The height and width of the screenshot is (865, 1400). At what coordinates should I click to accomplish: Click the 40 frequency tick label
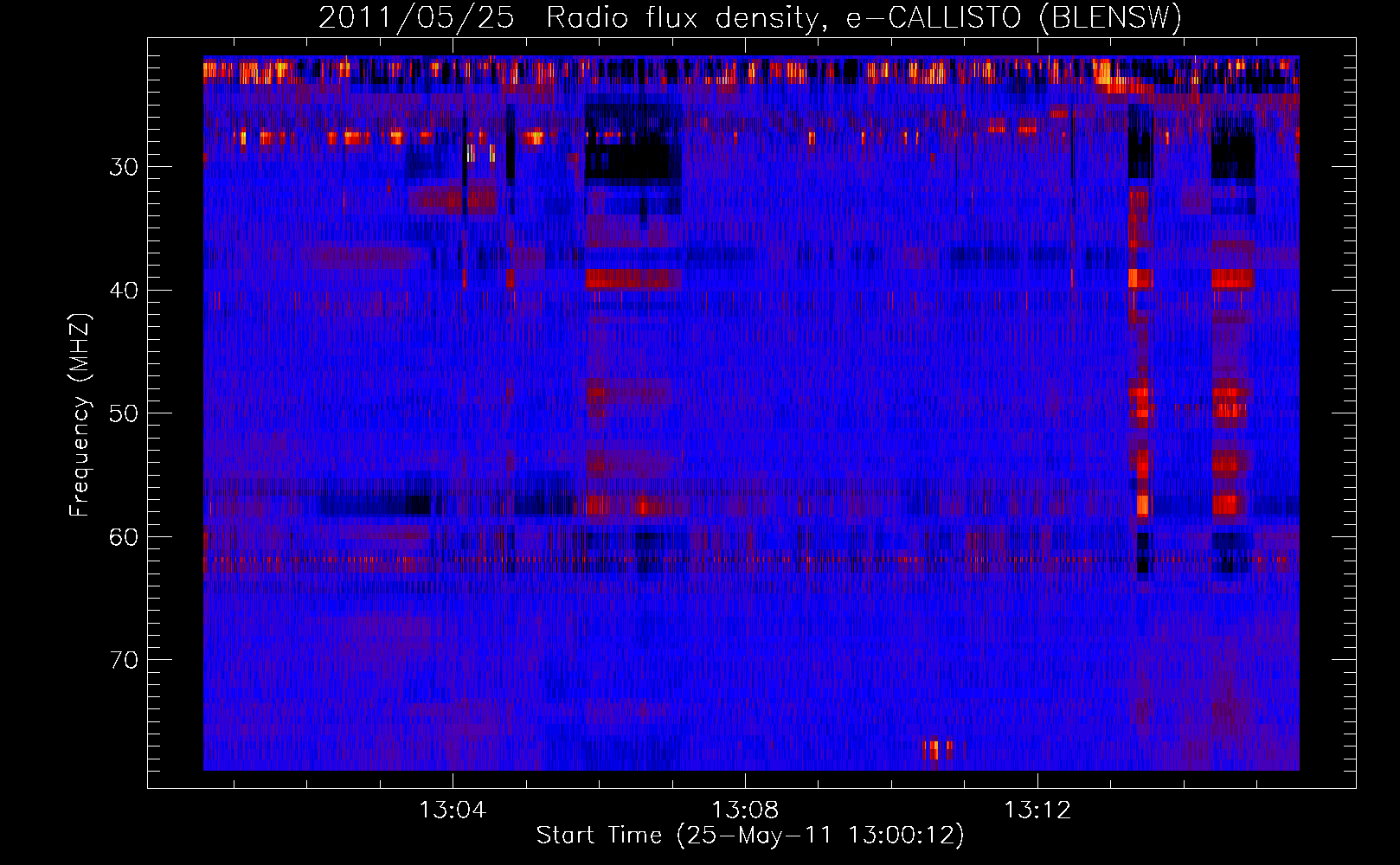(124, 291)
